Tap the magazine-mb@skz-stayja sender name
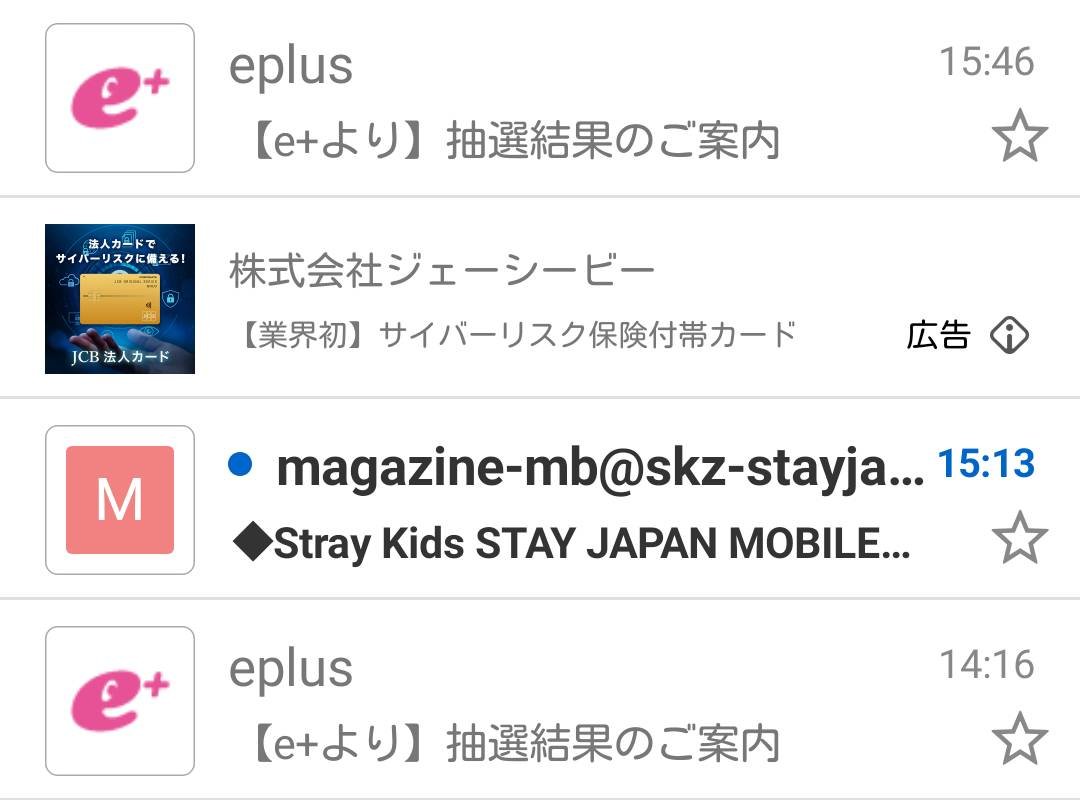 [600, 467]
